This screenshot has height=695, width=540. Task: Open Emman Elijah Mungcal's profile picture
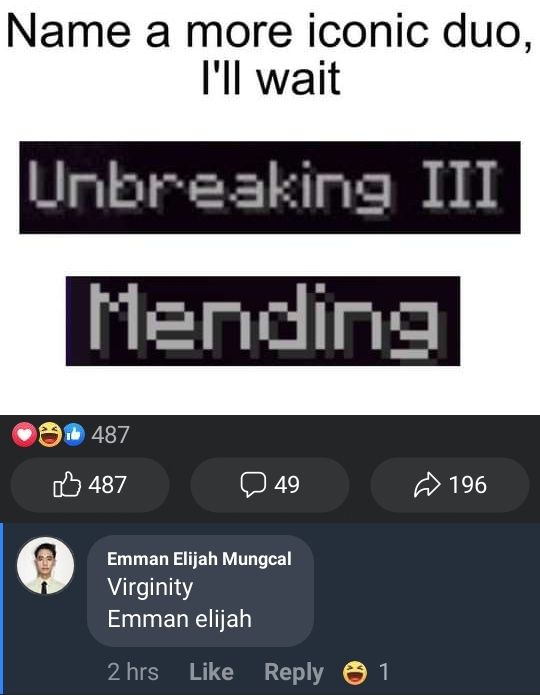point(45,566)
